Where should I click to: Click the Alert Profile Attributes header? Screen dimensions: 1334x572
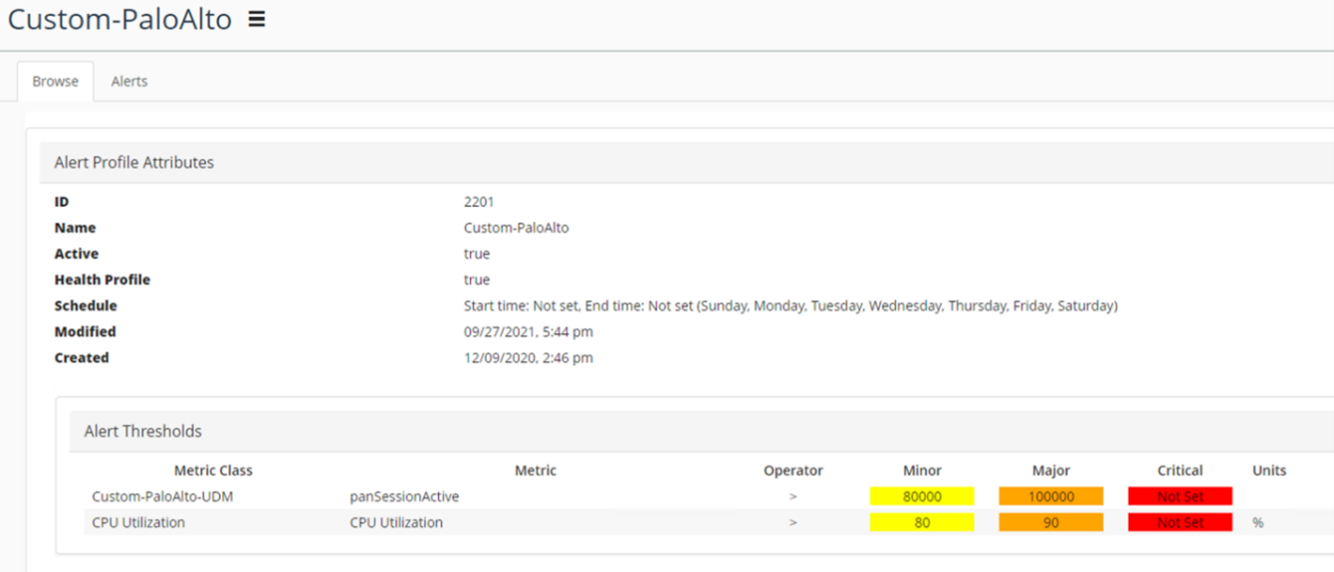(x=134, y=162)
